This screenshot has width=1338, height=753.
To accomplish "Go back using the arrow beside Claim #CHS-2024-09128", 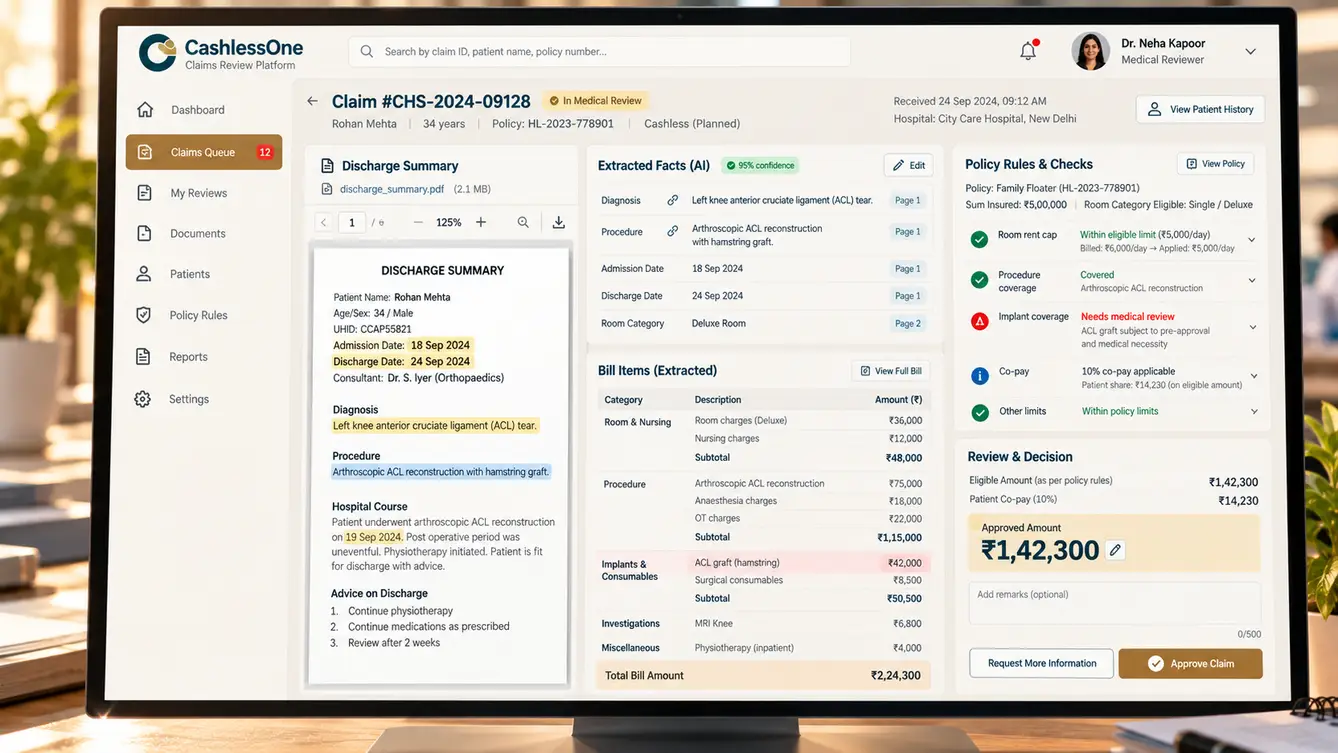I will (312, 101).
